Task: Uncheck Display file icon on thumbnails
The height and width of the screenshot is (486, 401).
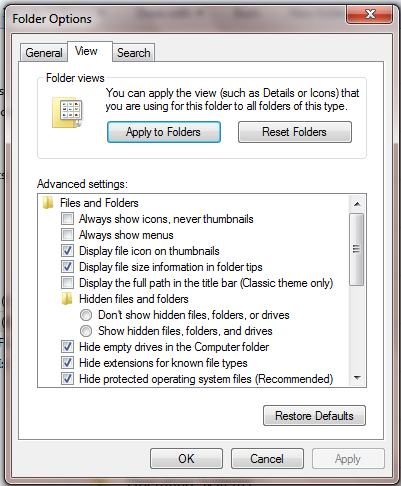Action: tap(67, 251)
